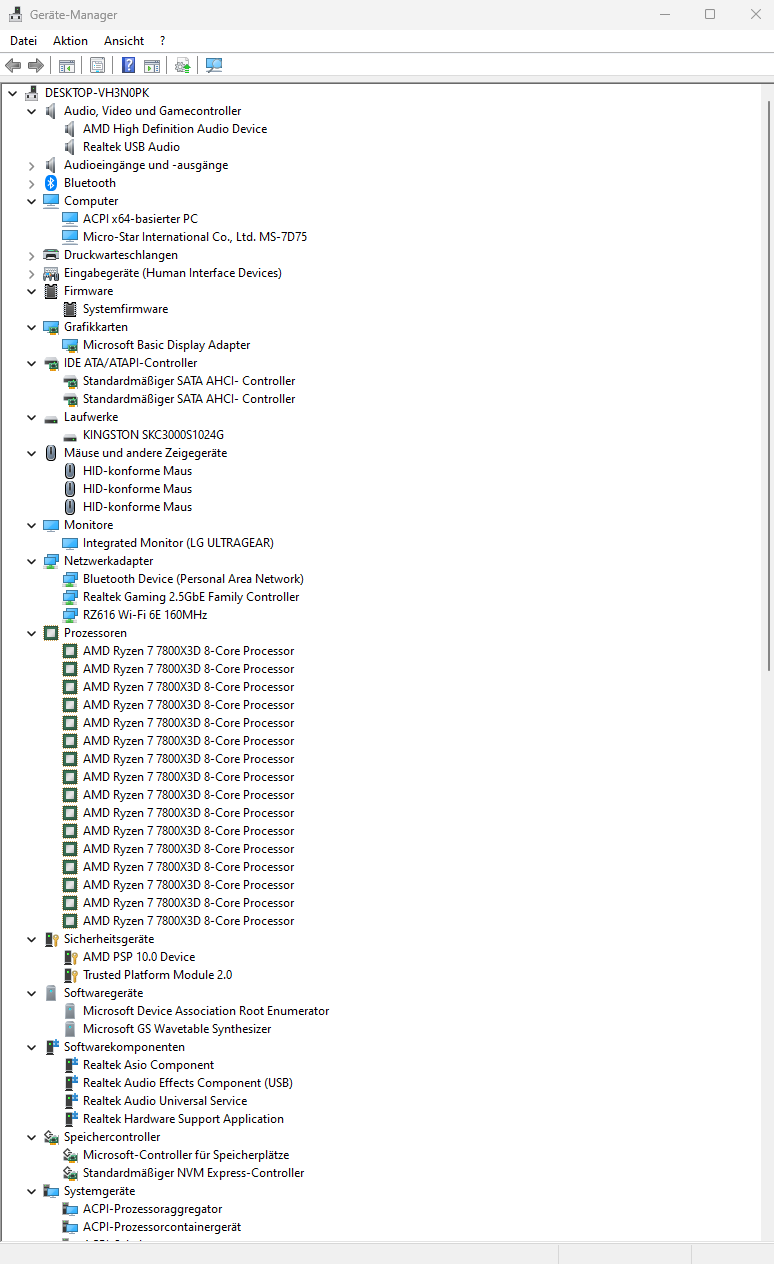Open the Ansicht menu
This screenshot has height=1264, width=774.
pyautogui.click(x=124, y=41)
